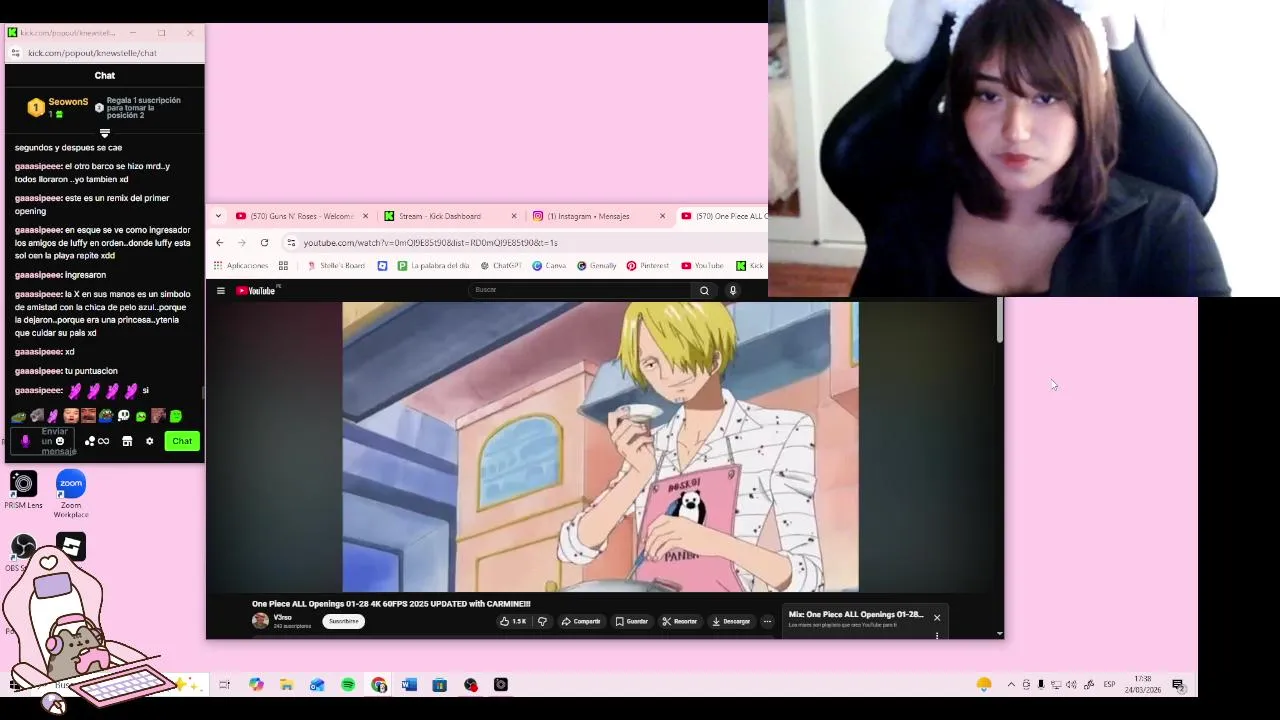
Task: Close the Instagram Mensajes tab
Action: (x=662, y=216)
